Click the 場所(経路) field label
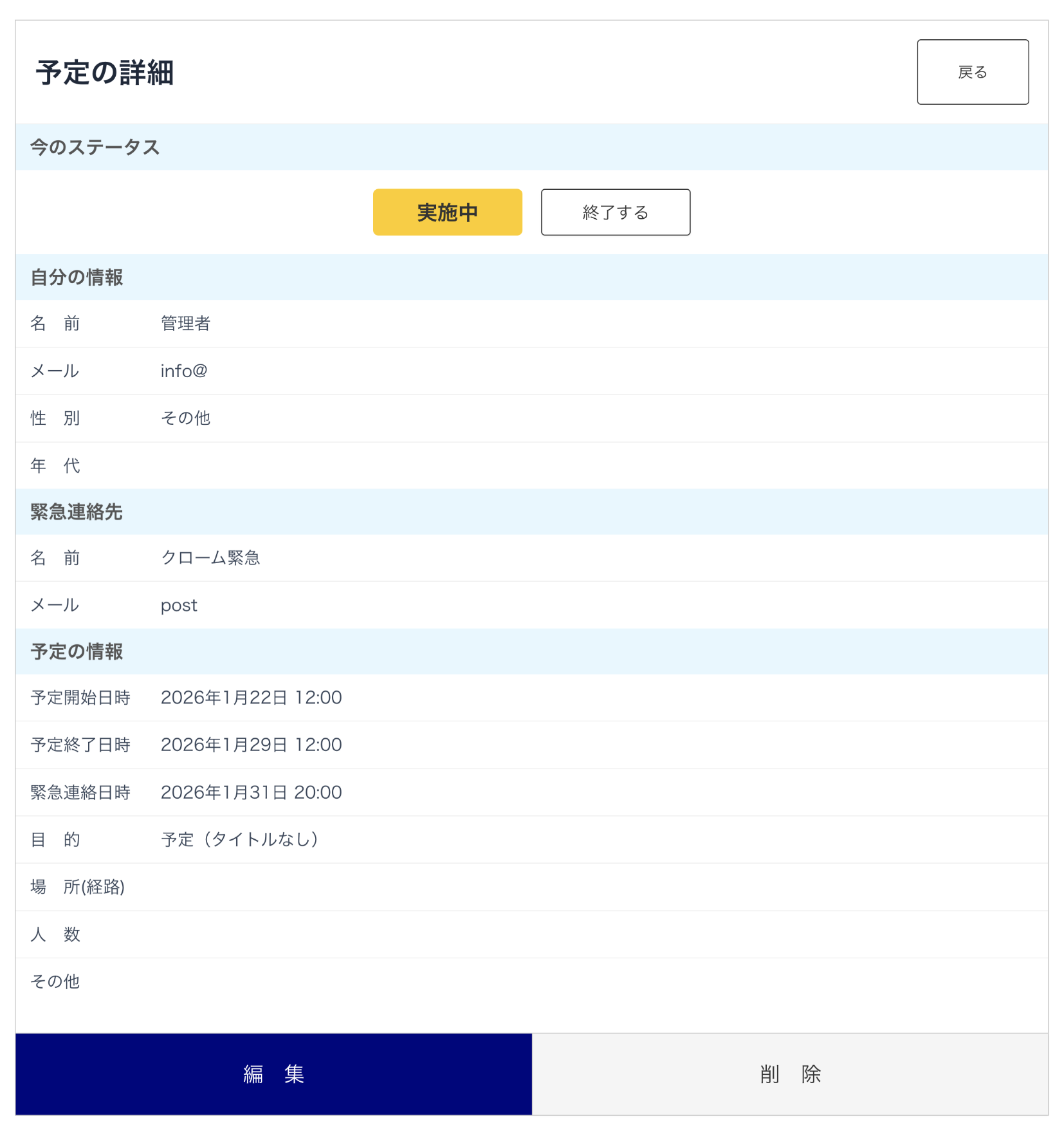The width and height of the screenshot is (1064, 1134). [x=78, y=887]
